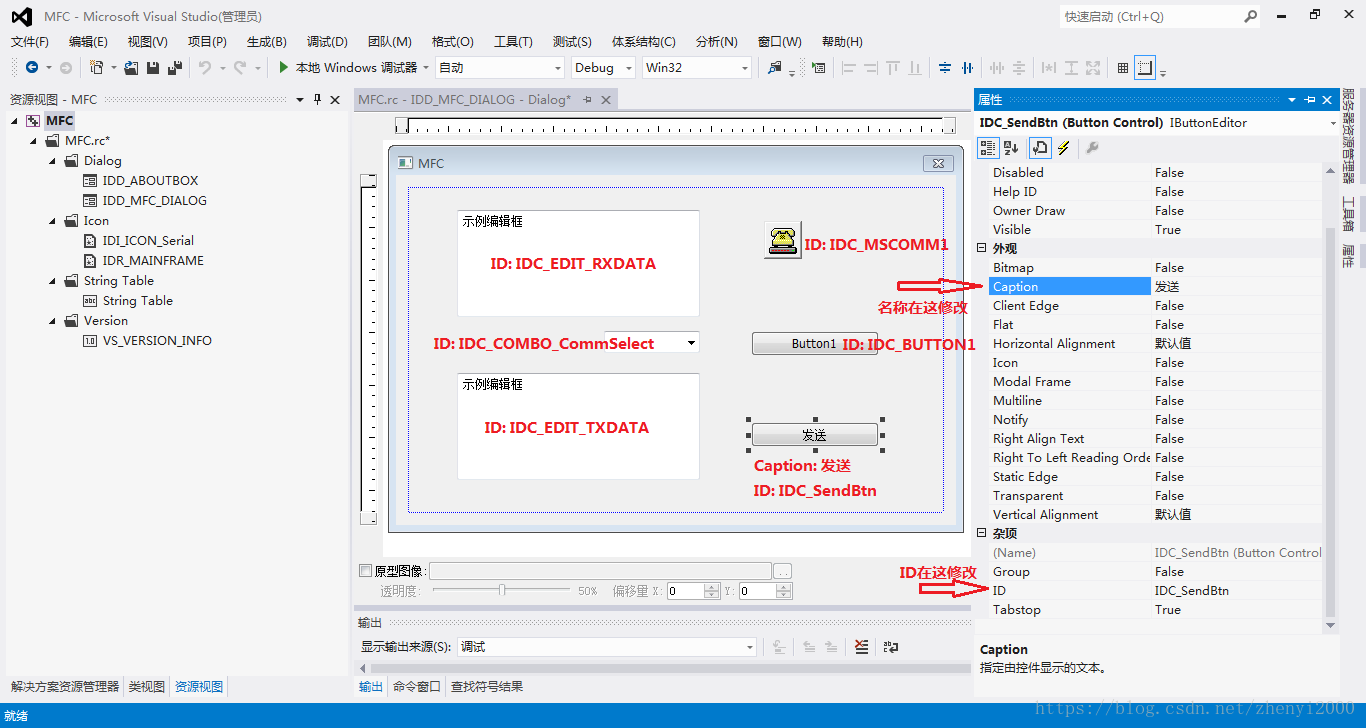The width and height of the screenshot is (1366, 728).
Task: Toggle the dialog guides icon
Action: point(1145,67)
